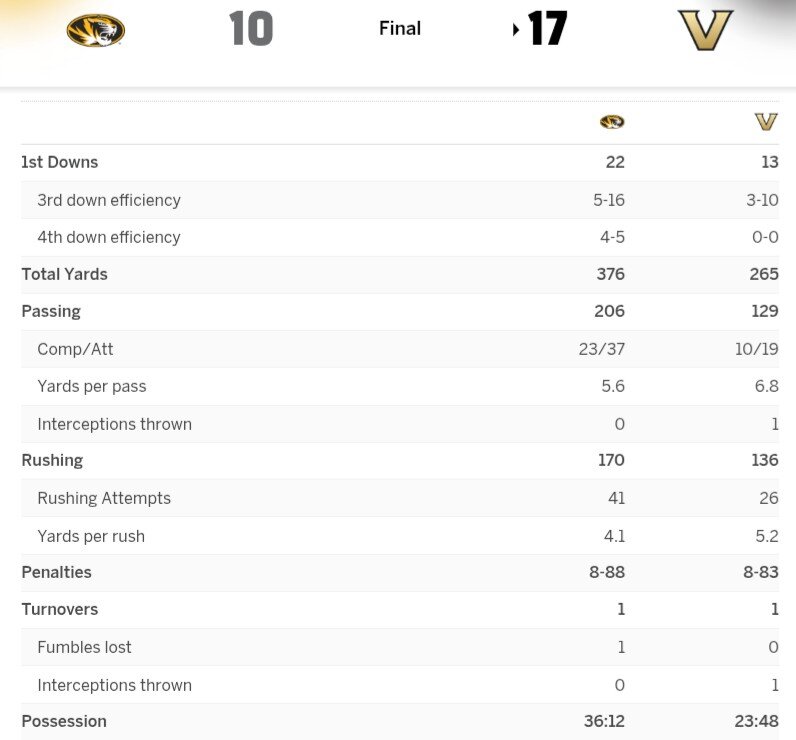Select the 1st Downs row label
This screenshot has height=740, width=796.
pyautogui.click(x=60, y=162)
